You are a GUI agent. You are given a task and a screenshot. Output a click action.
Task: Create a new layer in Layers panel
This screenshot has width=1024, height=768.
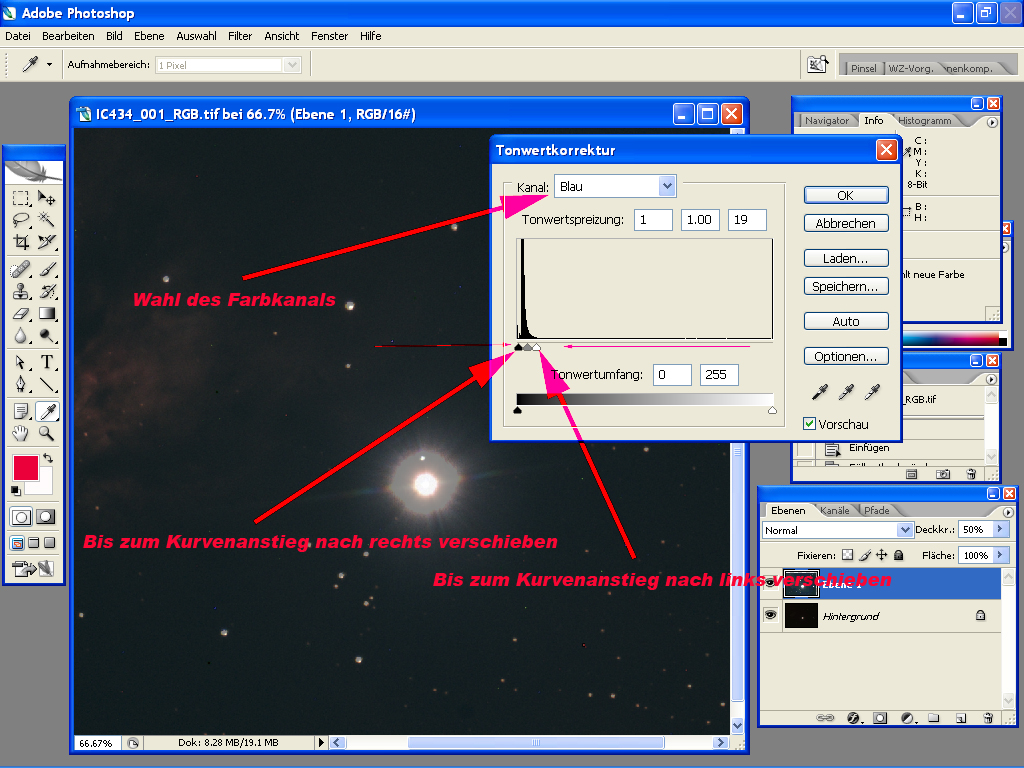point(961,718)
